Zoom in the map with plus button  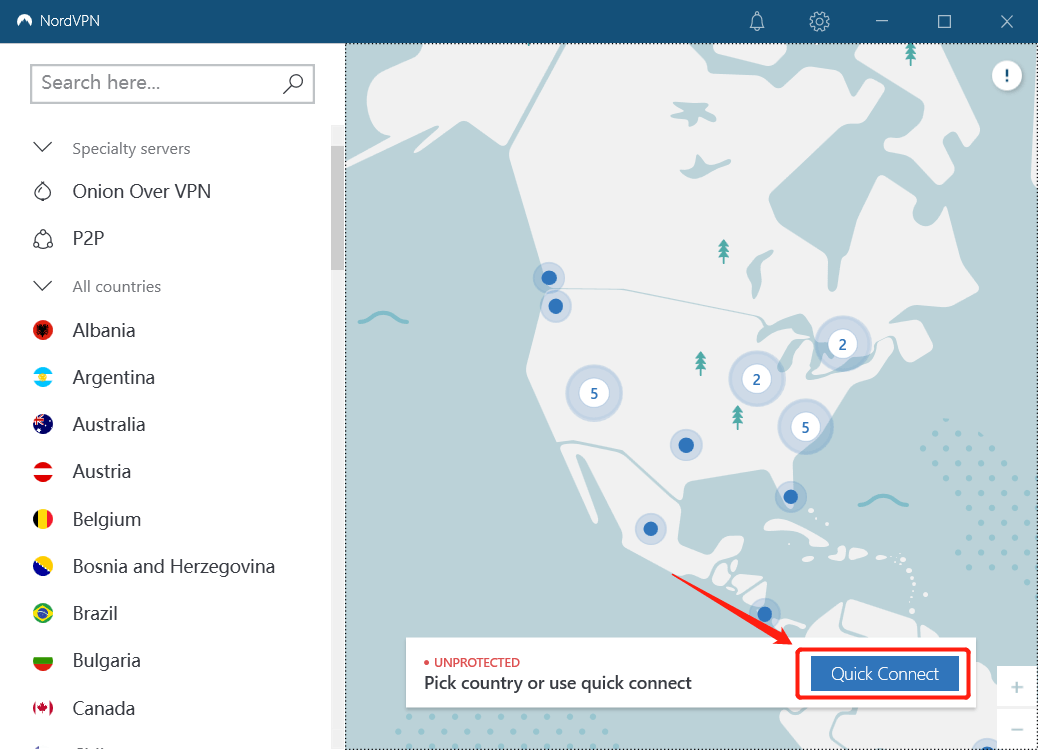[1017, 688]
